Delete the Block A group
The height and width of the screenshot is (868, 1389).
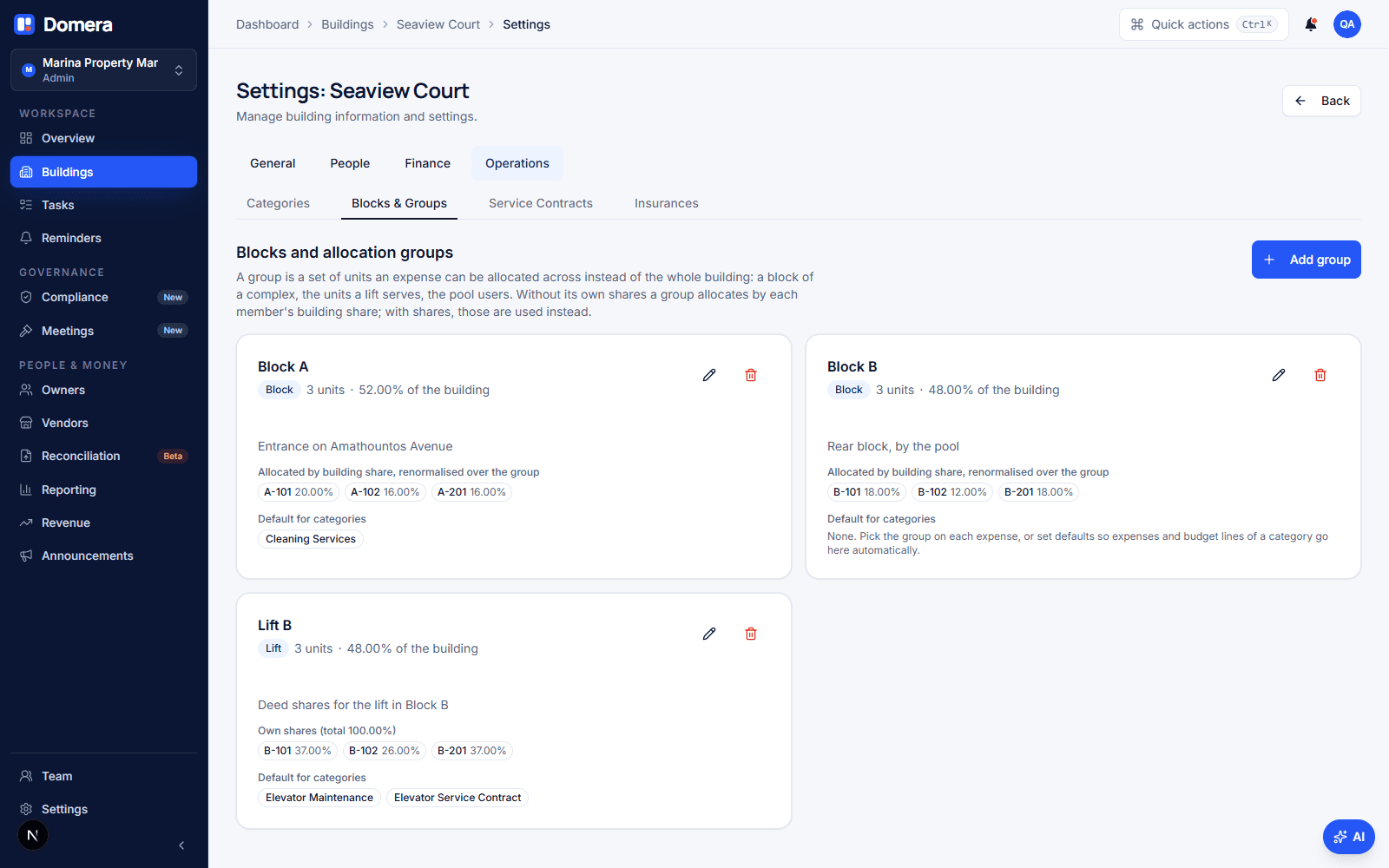point(751,375)
